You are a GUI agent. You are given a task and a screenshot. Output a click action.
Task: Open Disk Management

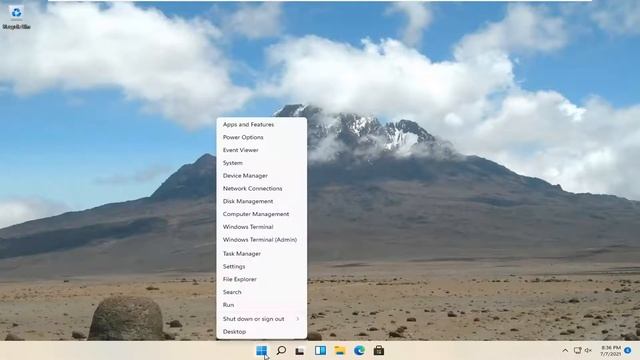[262, 201]
